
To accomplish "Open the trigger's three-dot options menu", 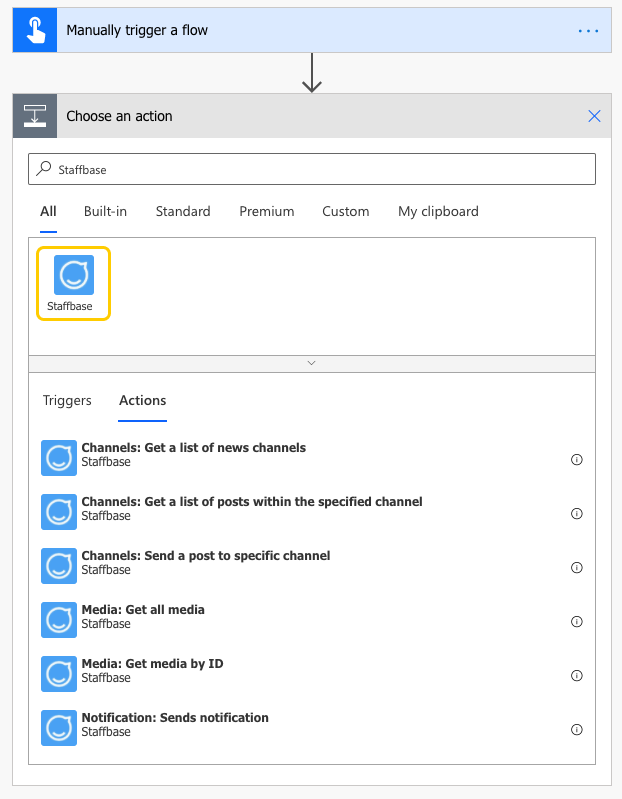I will click(x=588, y=31).
